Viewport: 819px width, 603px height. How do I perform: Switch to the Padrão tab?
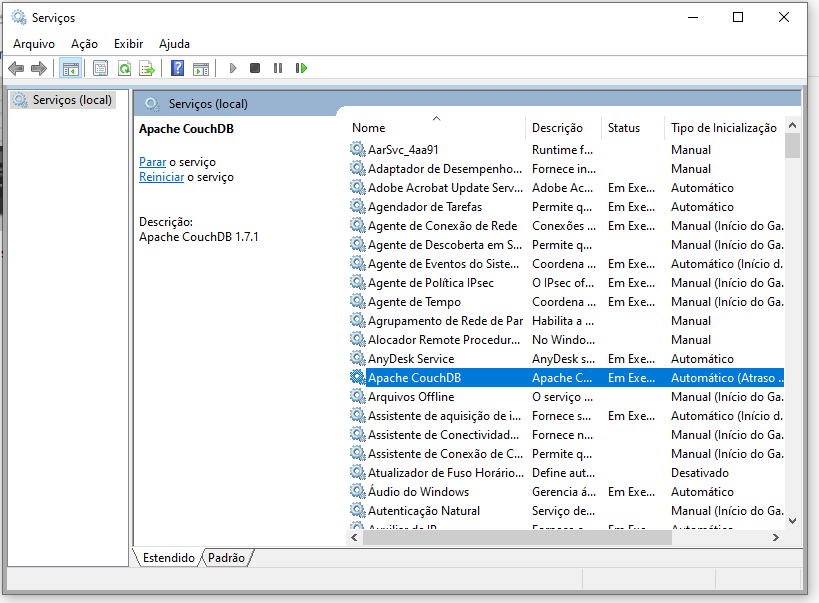(x=226, y=558)
